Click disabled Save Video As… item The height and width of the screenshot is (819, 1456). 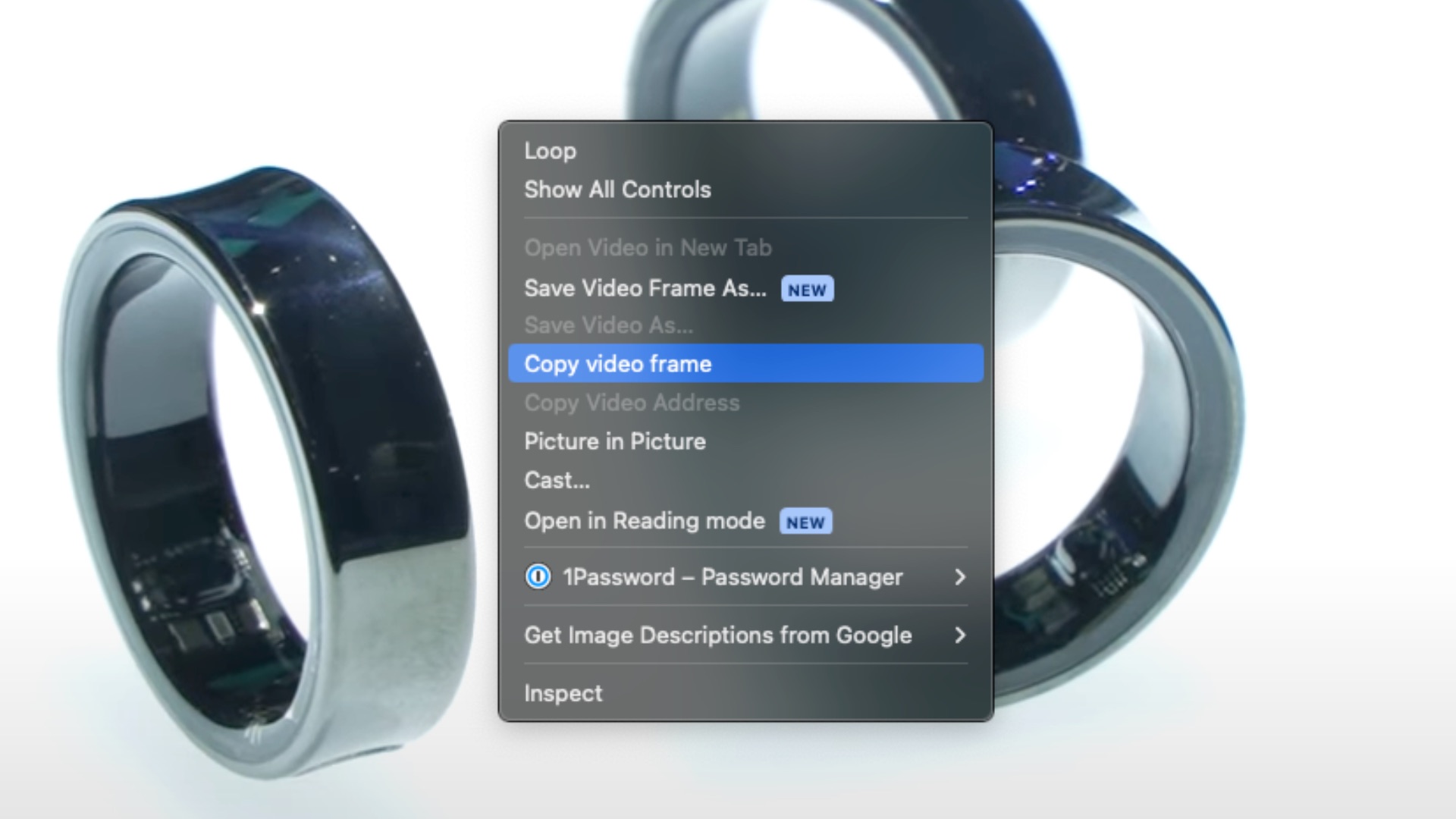point(608,326)
